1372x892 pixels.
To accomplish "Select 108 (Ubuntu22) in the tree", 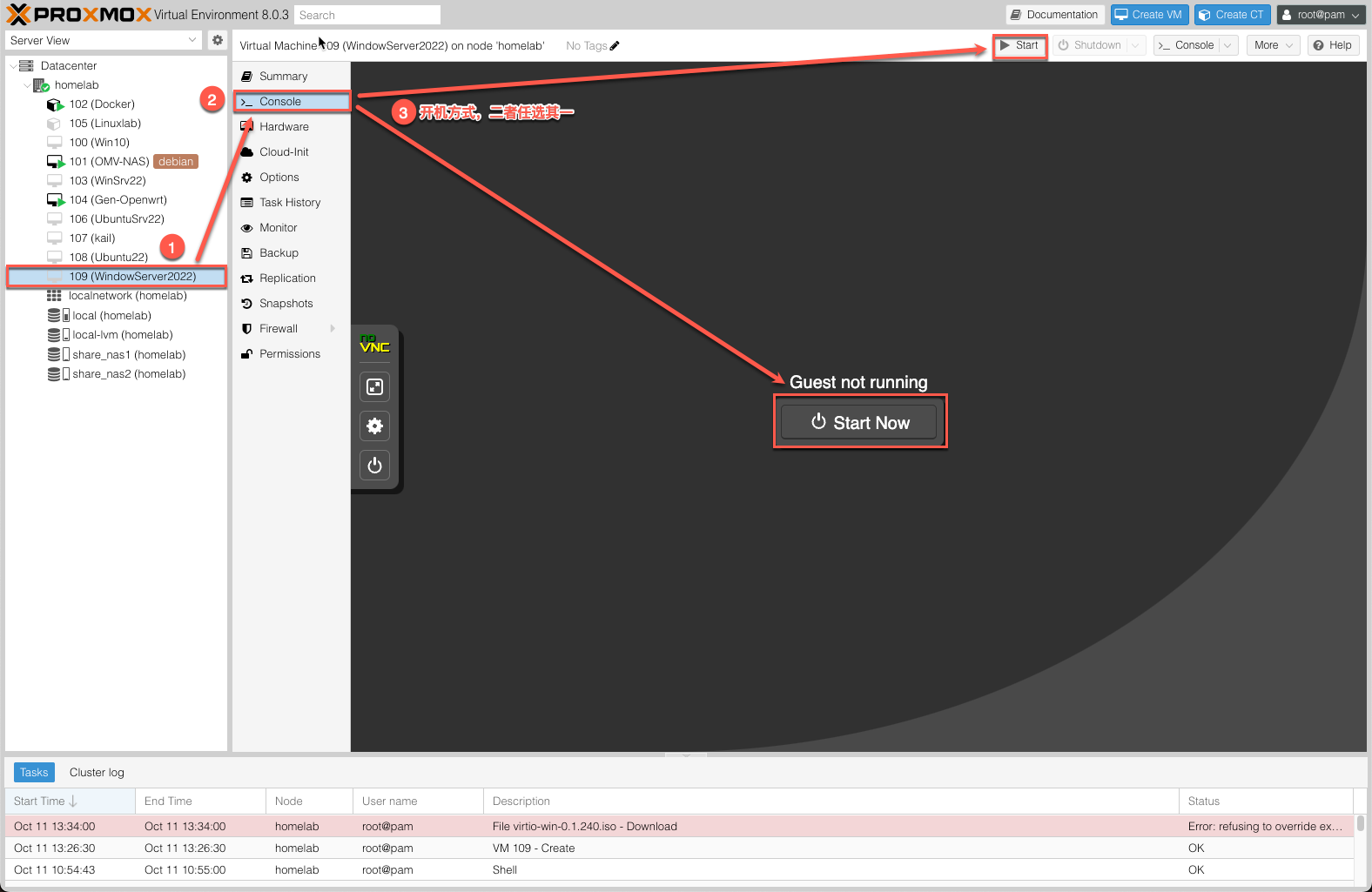I will 117,258.
